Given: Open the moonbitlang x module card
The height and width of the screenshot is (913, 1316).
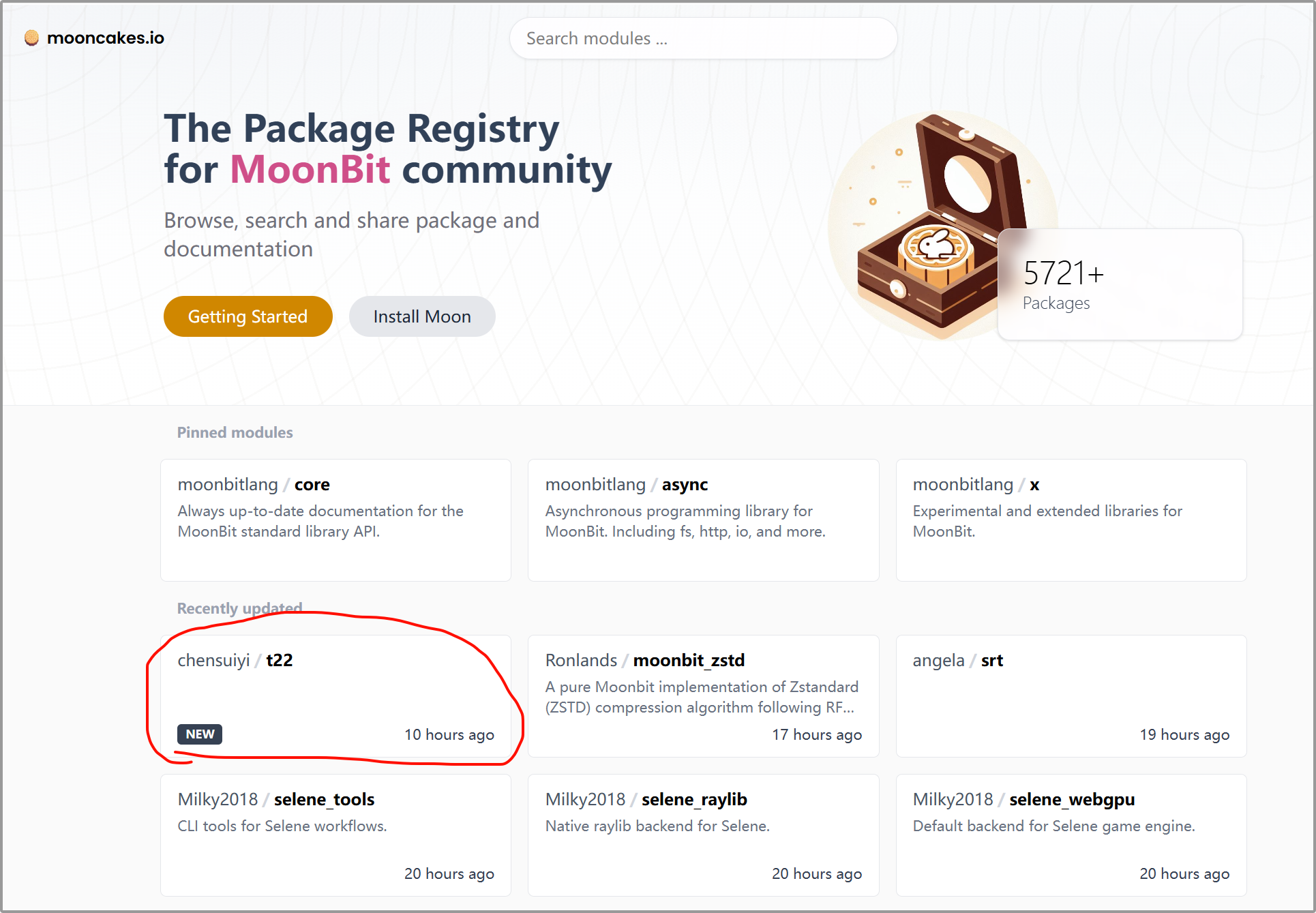Looking at the screenshot, I should (x=1071, y=520).
